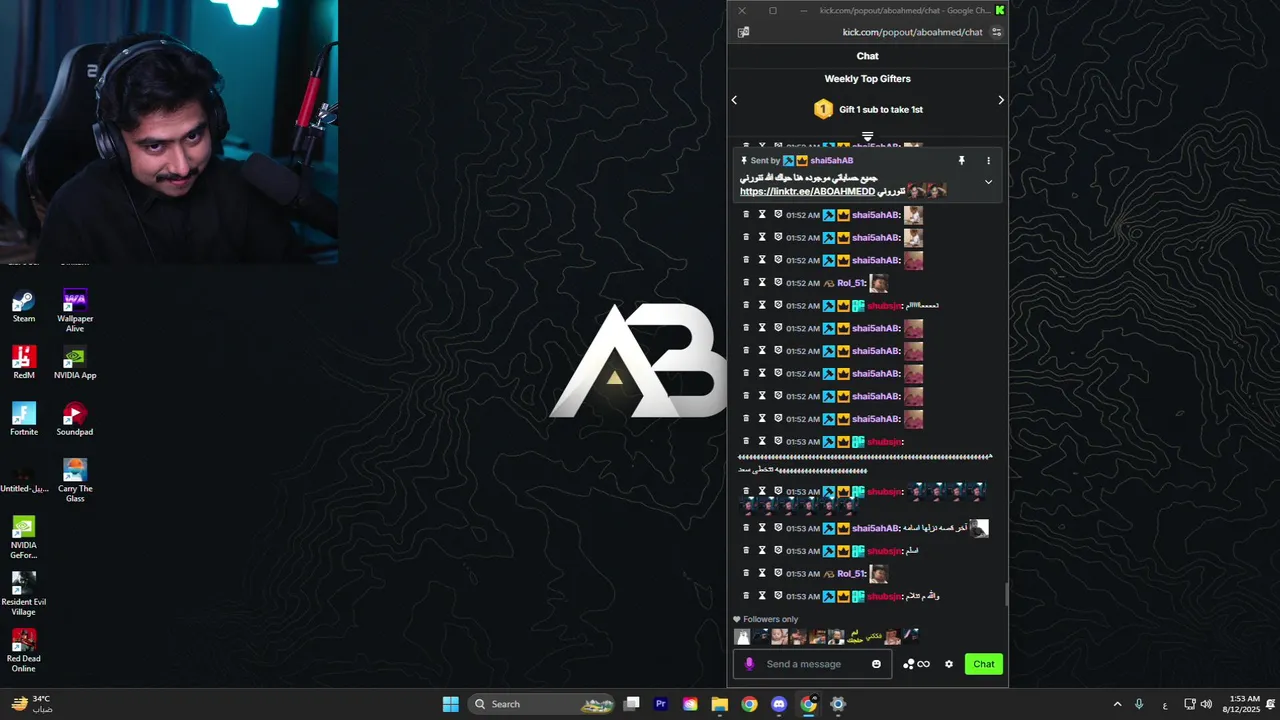Toggle volume icon in system tray
The image size is (1280, 720).
[1206, 704]
